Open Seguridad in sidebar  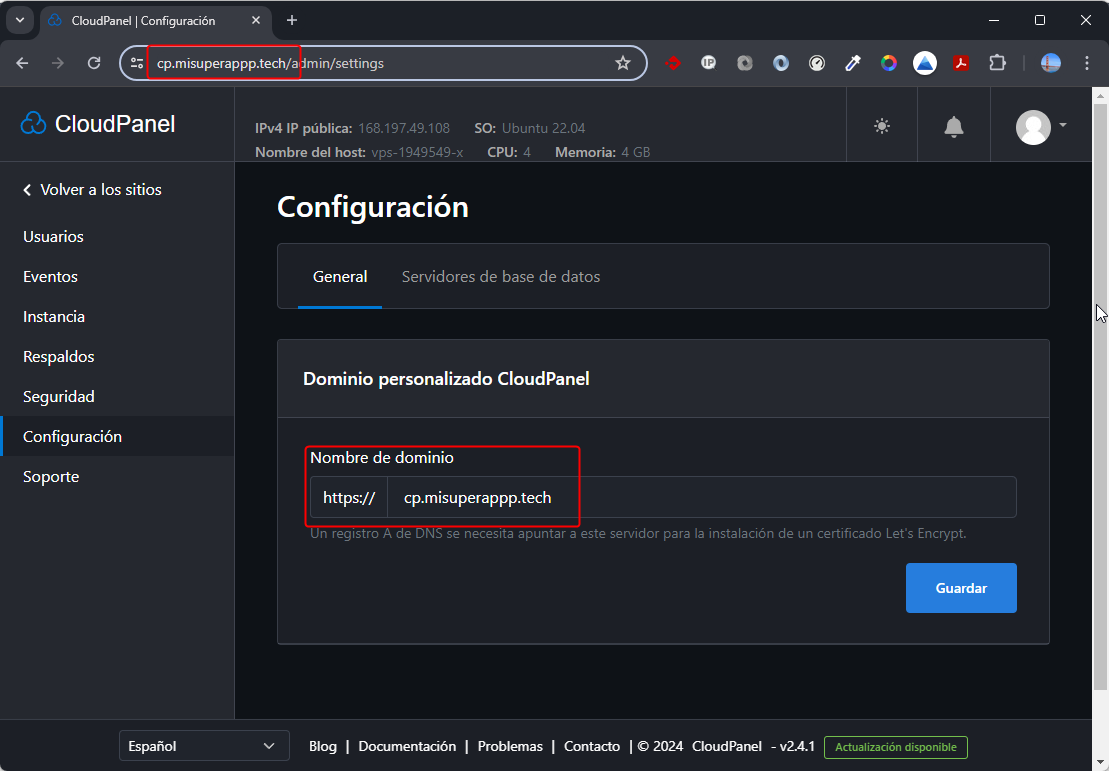click(59, 396)
